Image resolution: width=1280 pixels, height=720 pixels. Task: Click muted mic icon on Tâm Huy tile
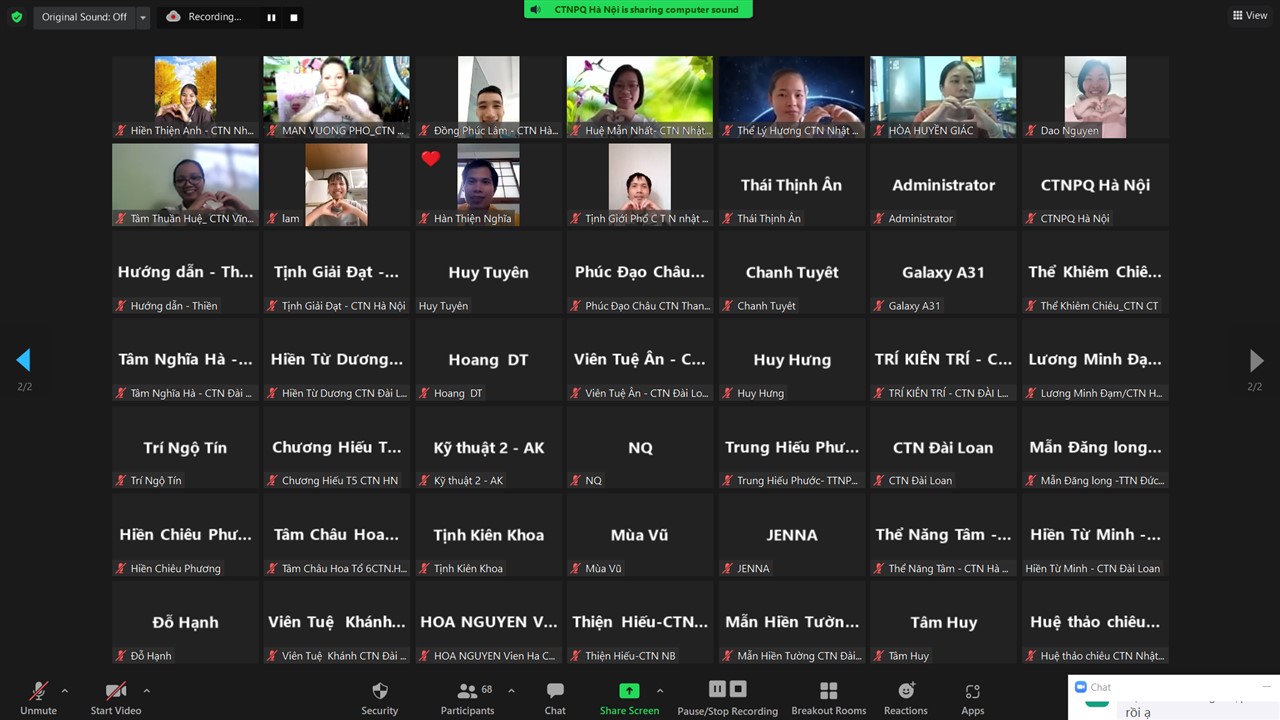[879, 656]
